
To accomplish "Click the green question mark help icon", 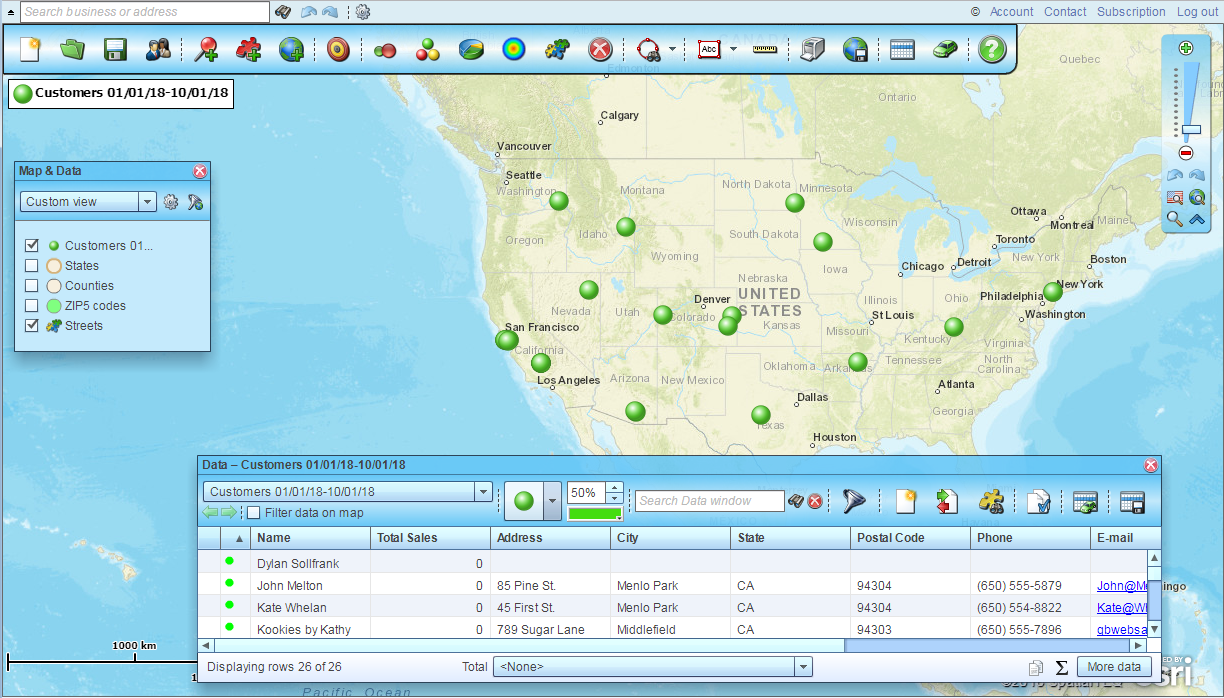I will coord(991,49).
